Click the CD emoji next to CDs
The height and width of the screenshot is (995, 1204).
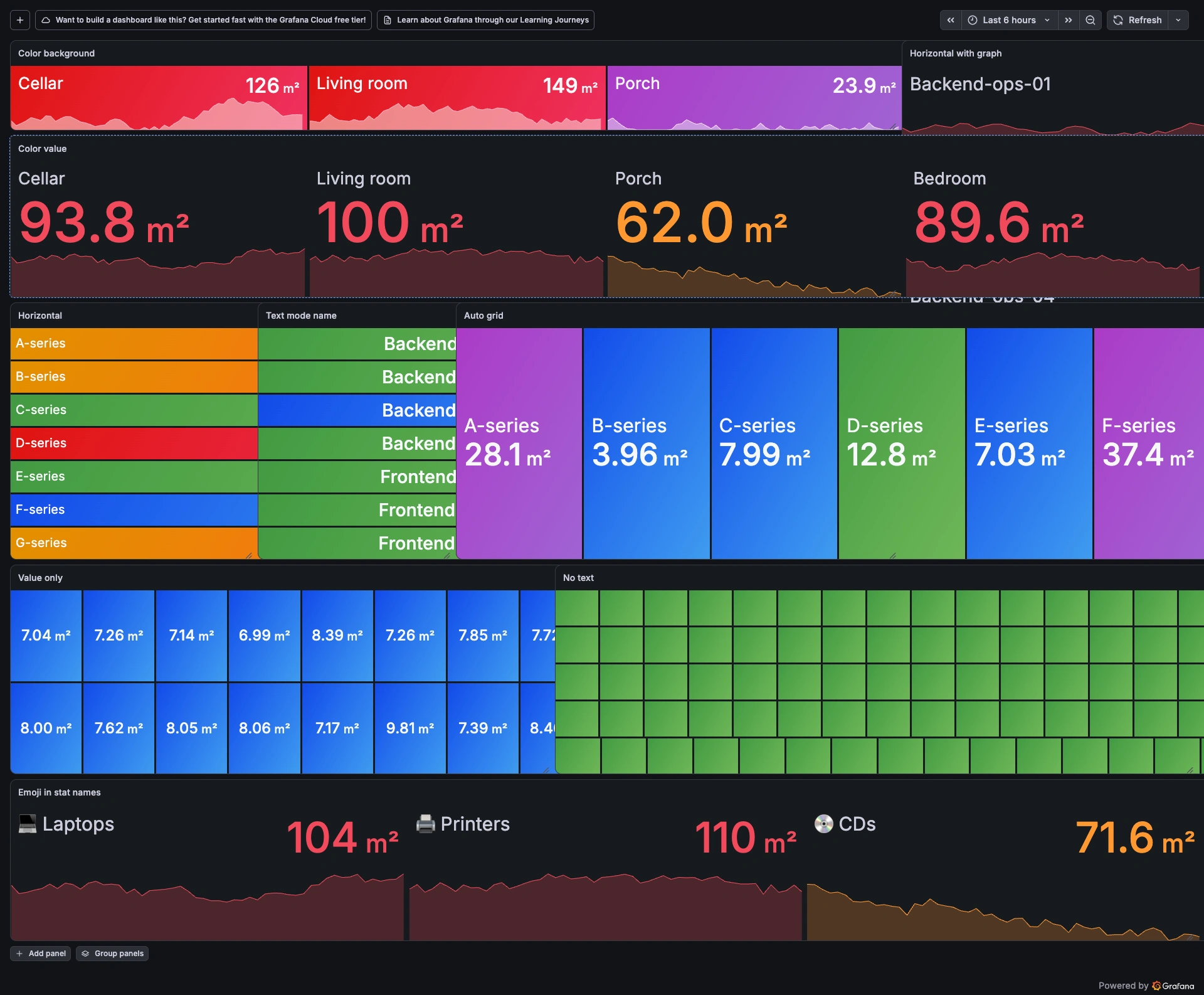pyautogui.click(x=824, y=824)
